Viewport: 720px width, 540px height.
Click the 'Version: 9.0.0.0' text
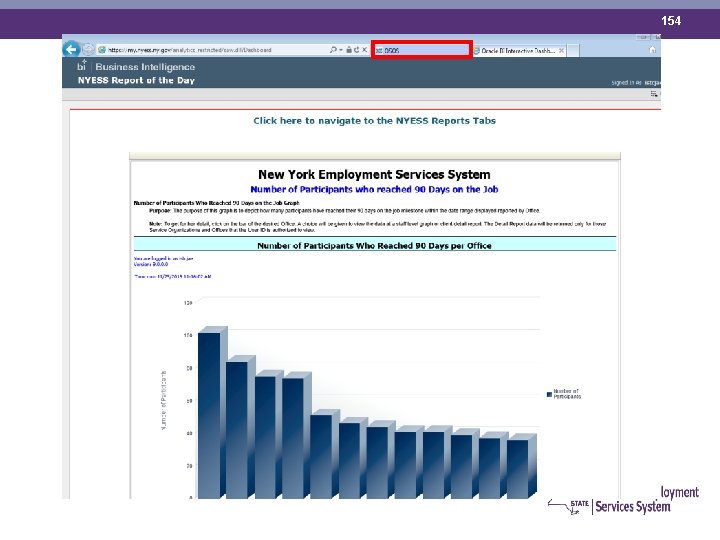point(151,264)
